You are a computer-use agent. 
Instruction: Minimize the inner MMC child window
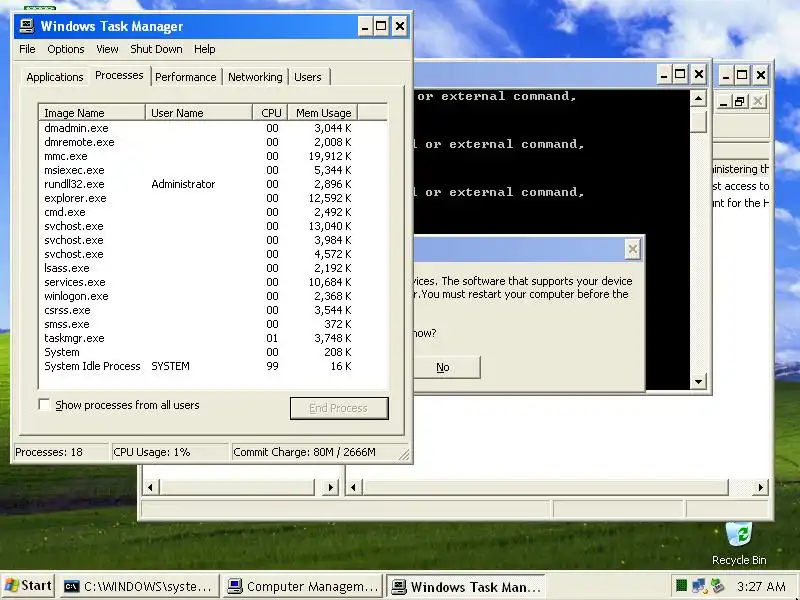723,102
